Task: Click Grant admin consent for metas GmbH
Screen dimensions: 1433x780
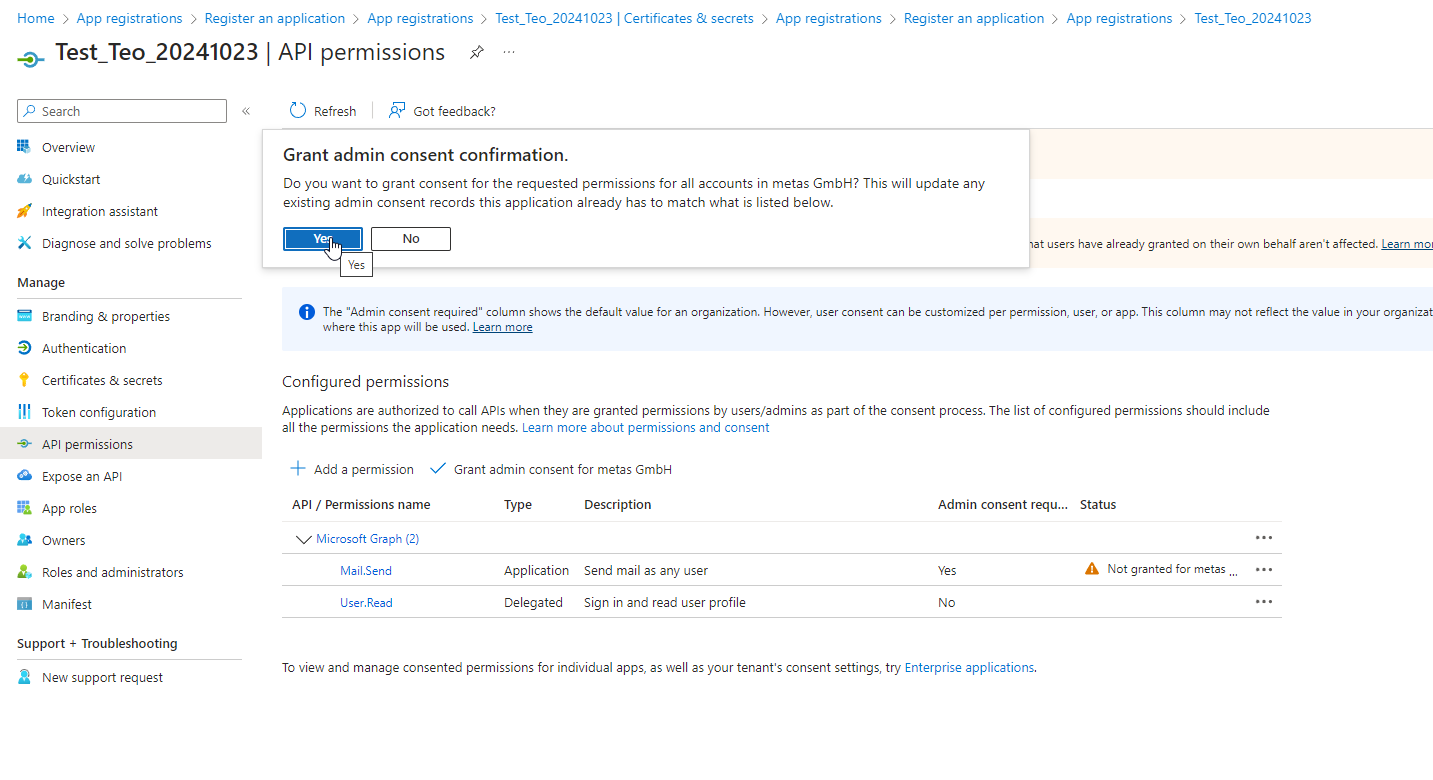Action: [x=551, y=469]
